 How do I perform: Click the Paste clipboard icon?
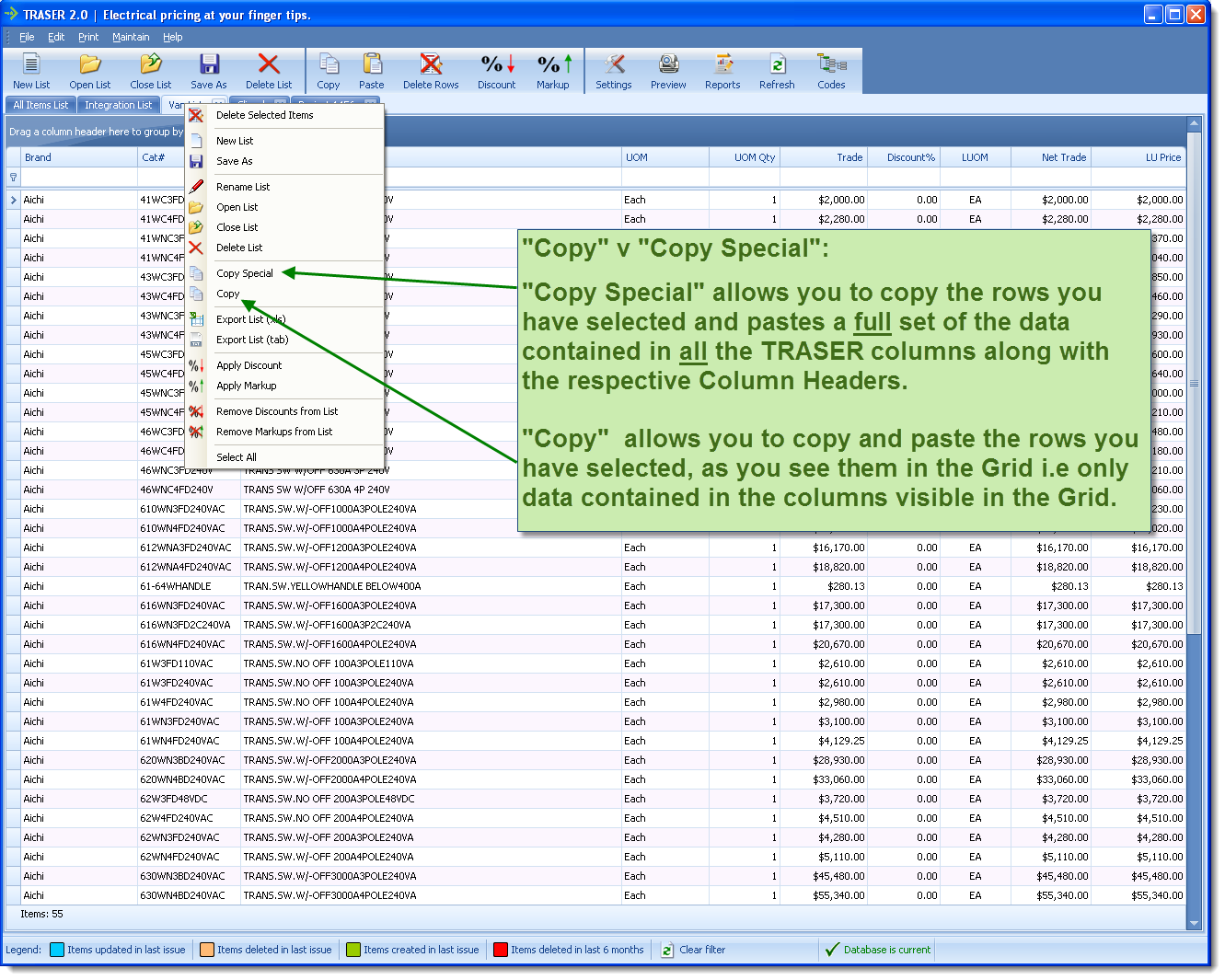coord(372,63)
